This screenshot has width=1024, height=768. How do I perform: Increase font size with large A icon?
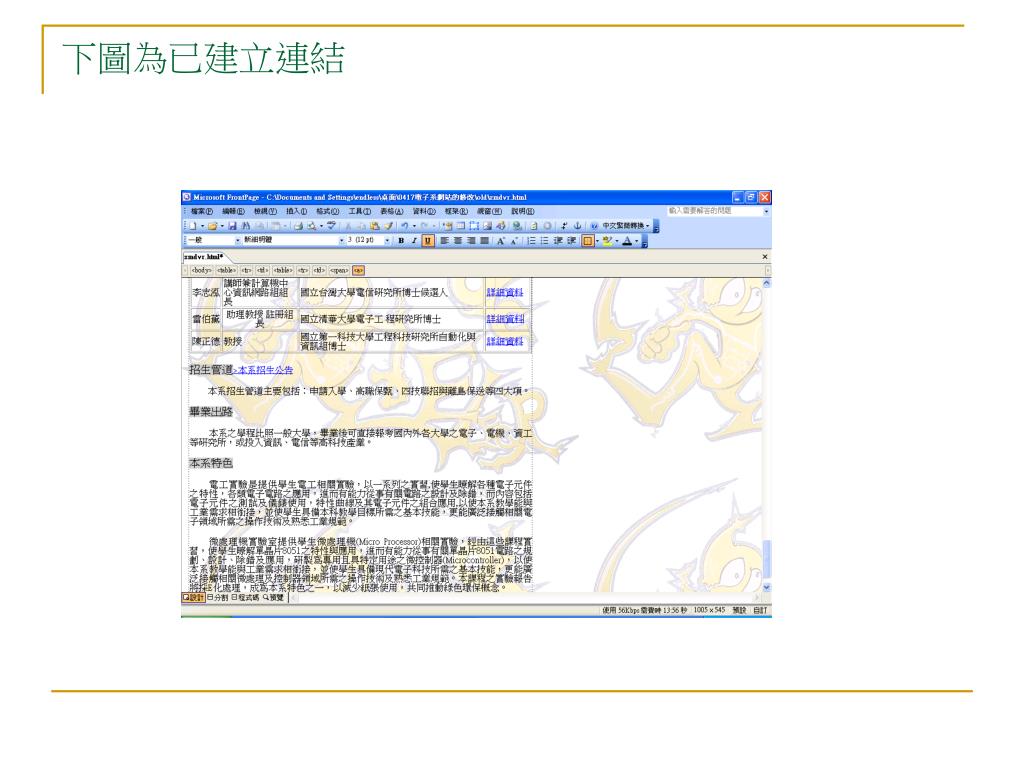tap(501, 240)
